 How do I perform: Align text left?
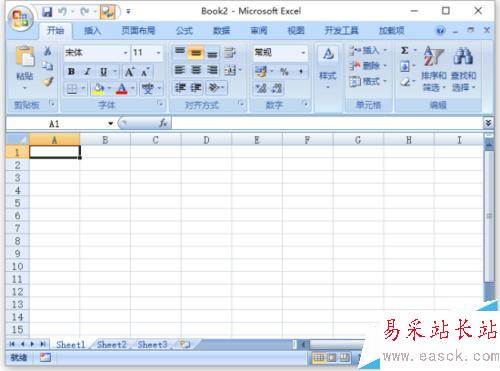(x=180, y=70)
